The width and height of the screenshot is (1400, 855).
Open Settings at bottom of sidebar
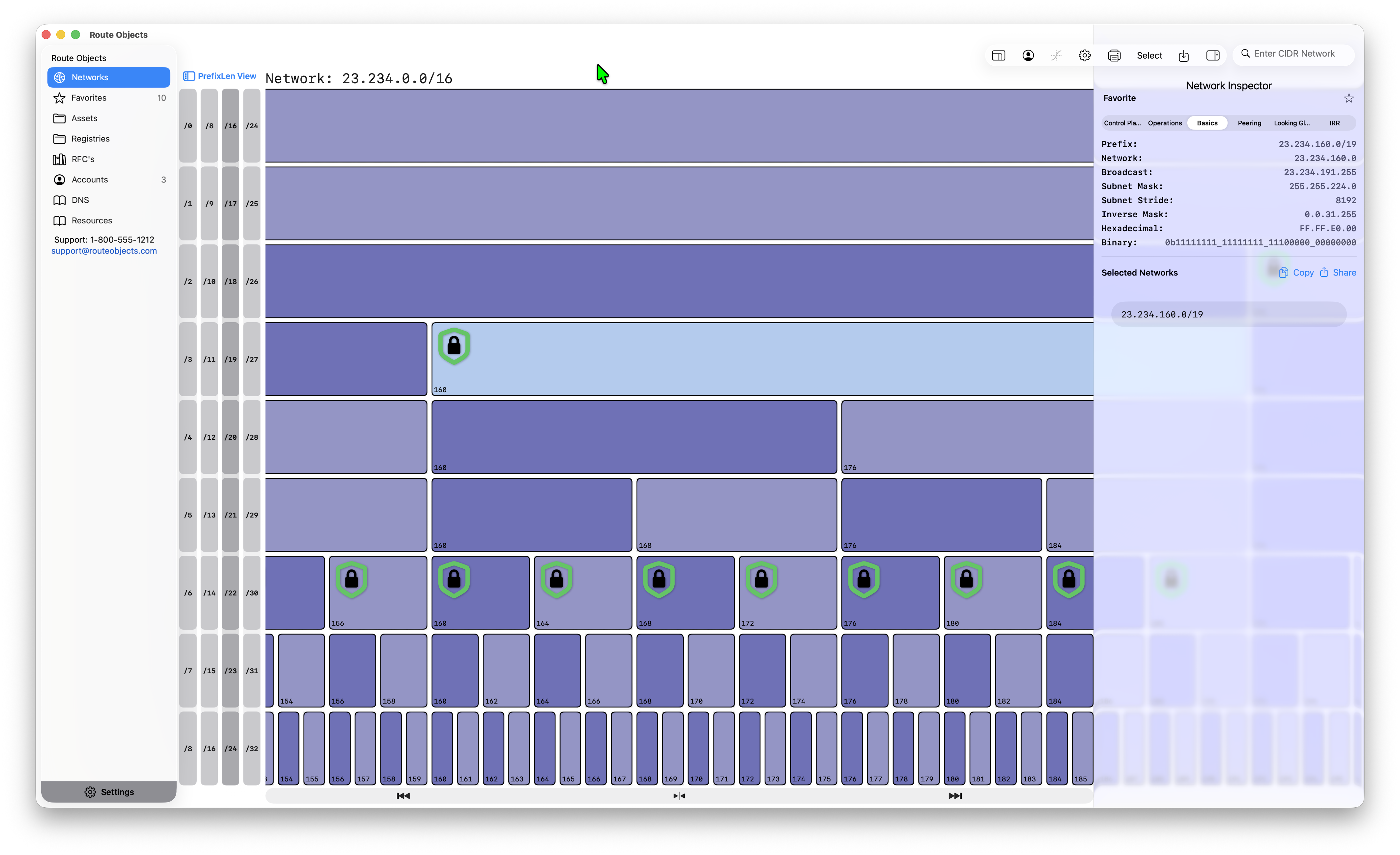coord(108,791)
